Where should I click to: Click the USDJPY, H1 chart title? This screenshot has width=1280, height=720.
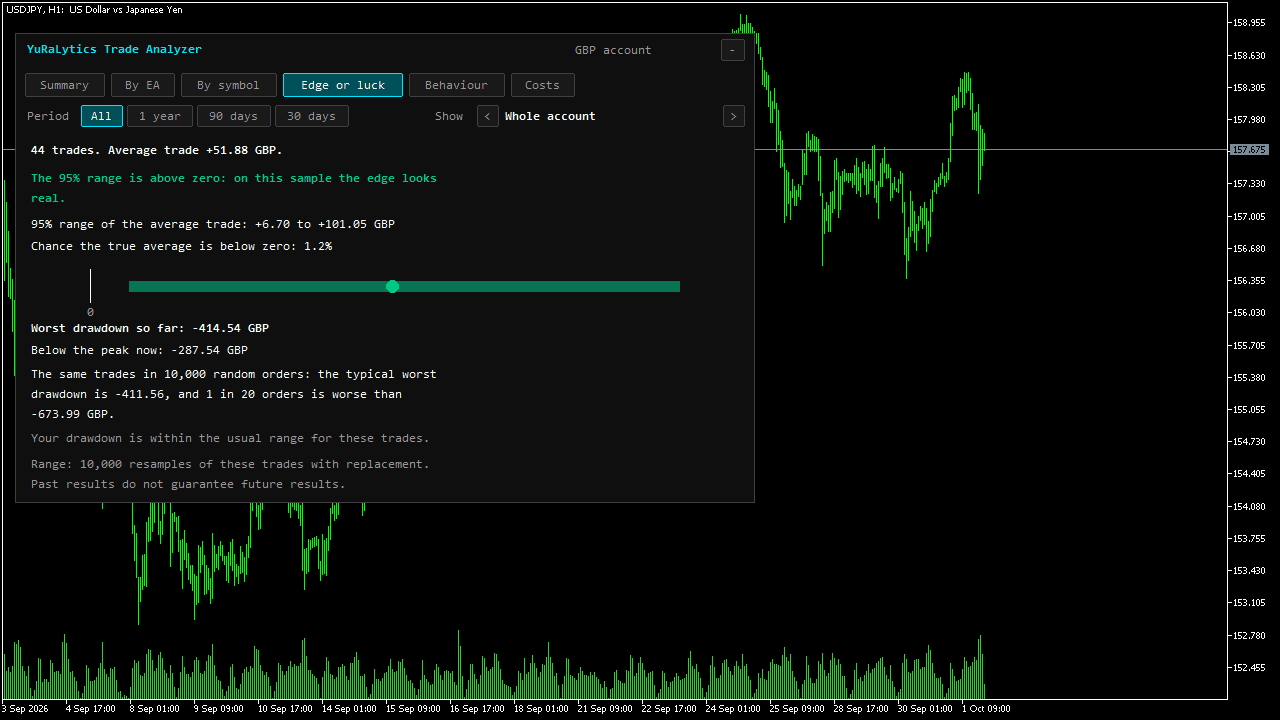pyautogui.click(x=92, y=9)
